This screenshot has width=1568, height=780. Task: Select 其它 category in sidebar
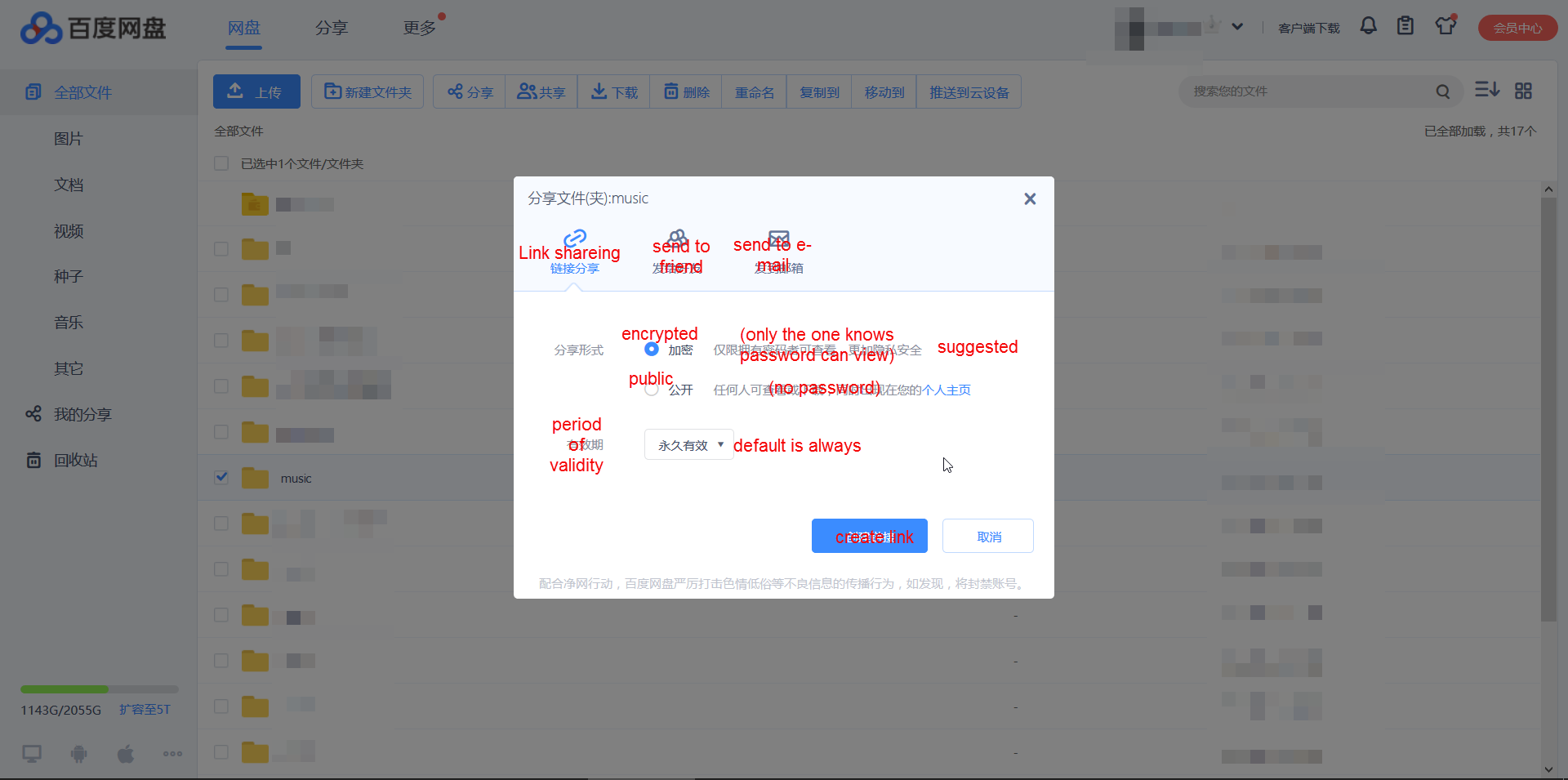[69, 369]
